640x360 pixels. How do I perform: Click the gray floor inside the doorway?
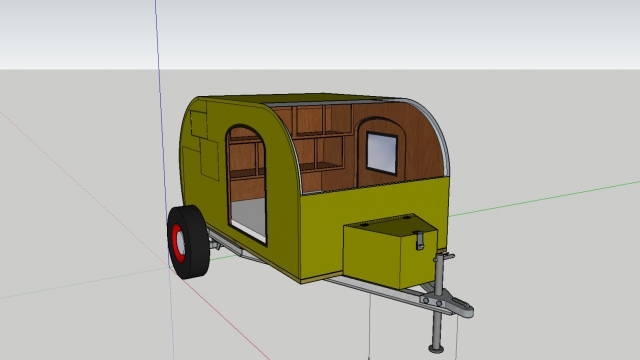(x=248, y=218)
